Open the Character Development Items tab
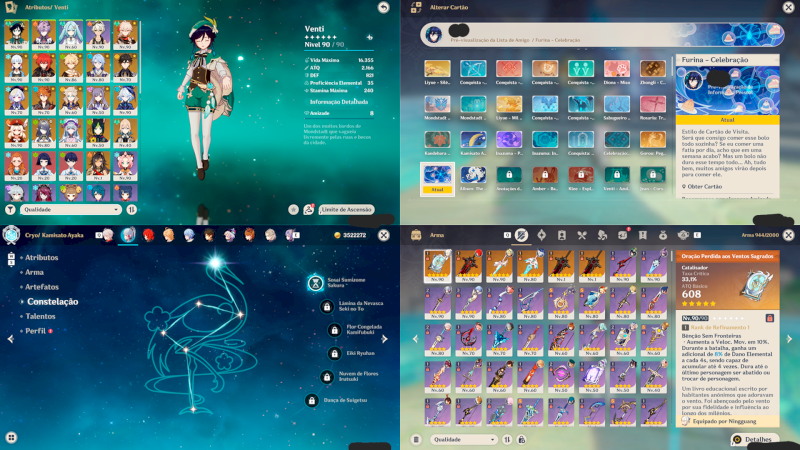The image size is (800, 450). (562, 235)
